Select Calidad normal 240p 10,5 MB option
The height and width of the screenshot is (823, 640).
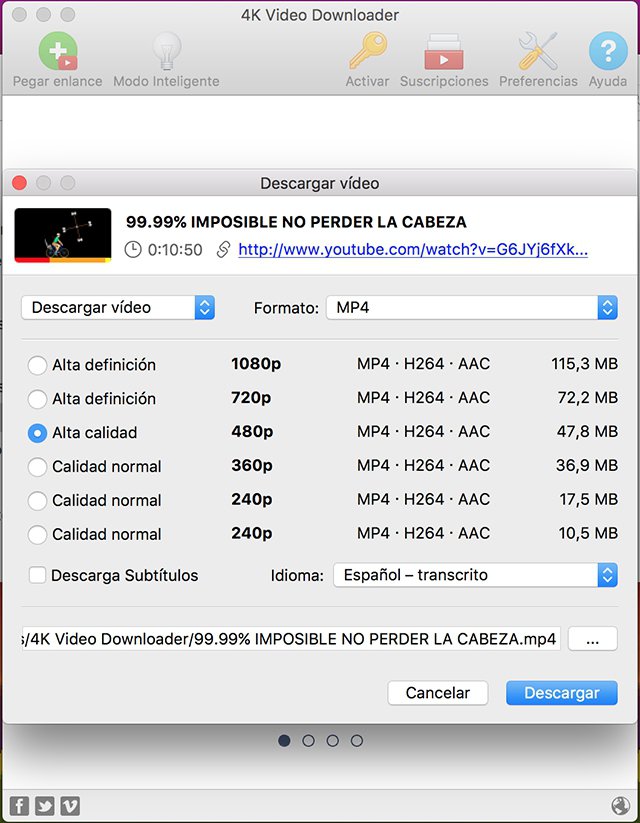[x=37, y=534]
